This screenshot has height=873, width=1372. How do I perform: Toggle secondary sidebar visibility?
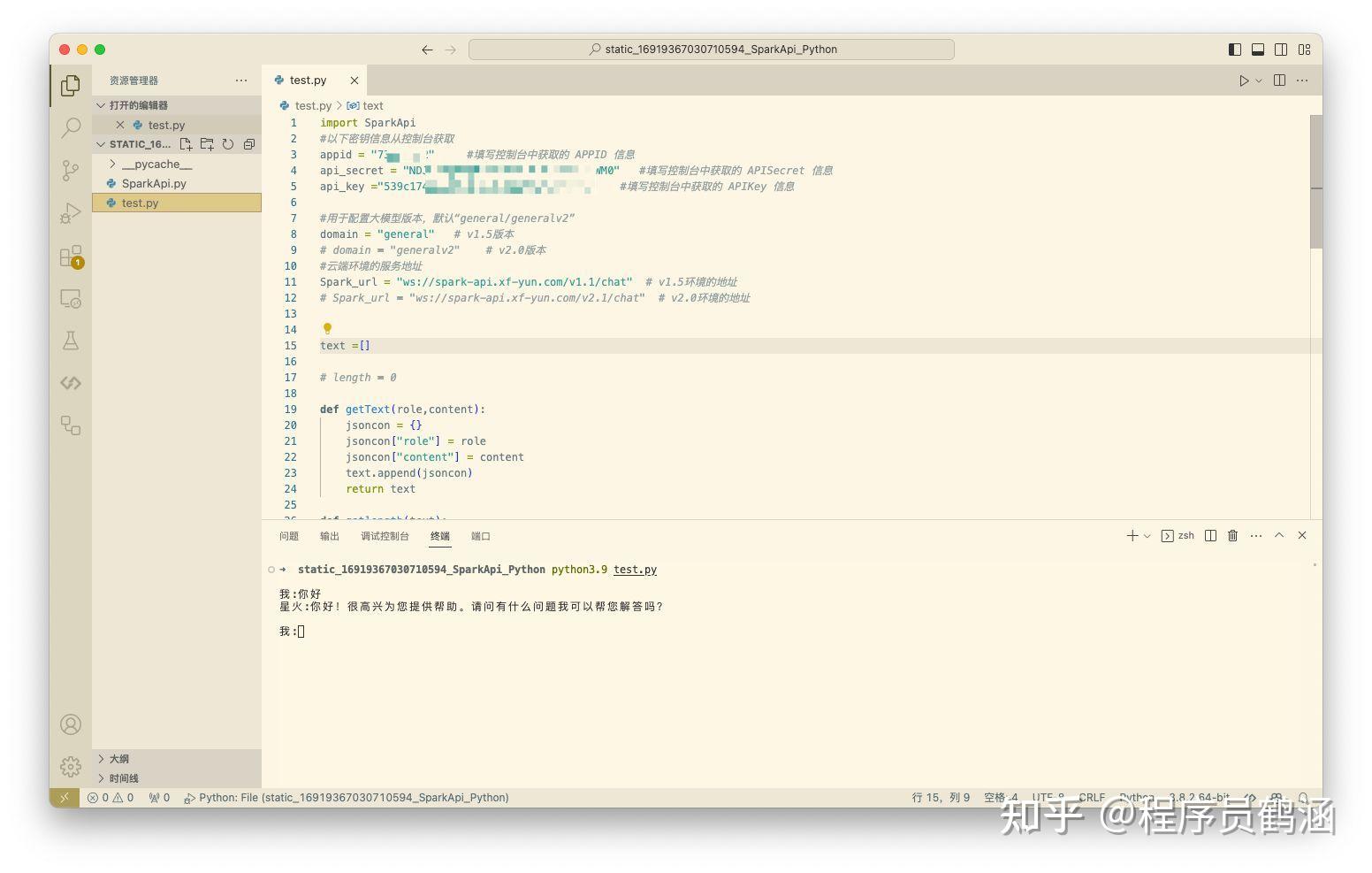point(1281,50)
